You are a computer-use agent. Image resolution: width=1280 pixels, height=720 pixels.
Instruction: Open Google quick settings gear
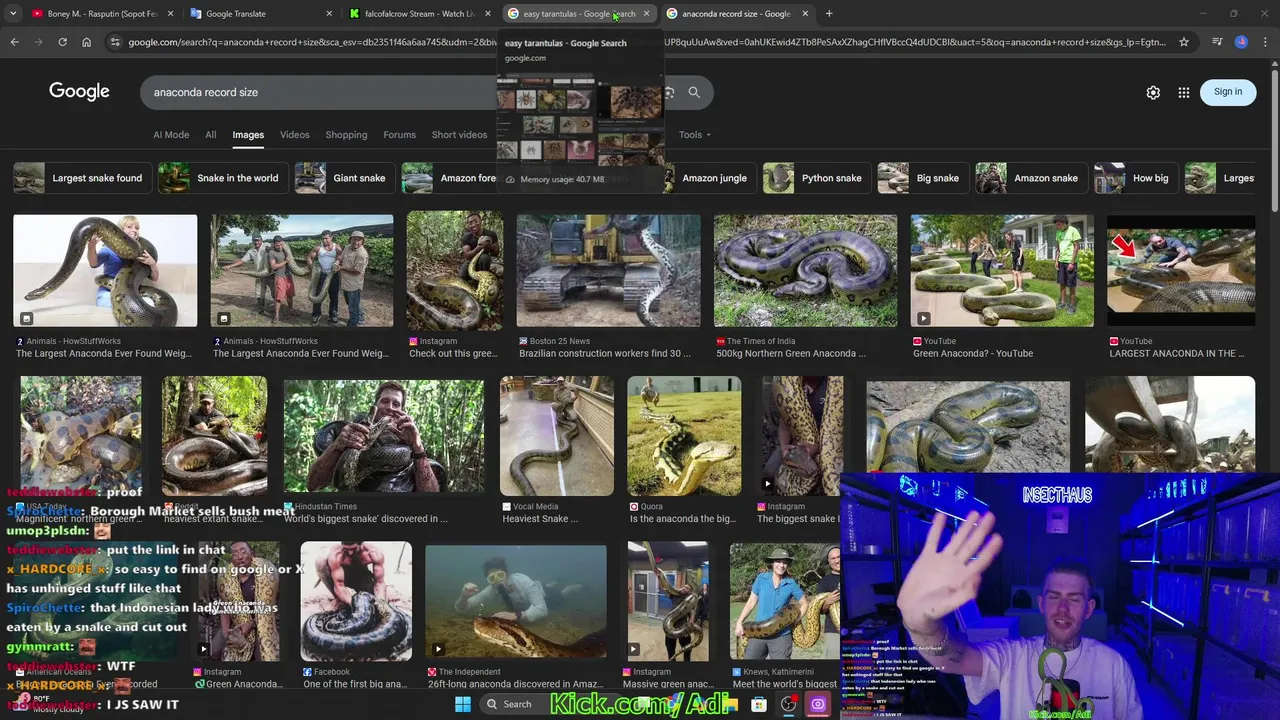pos(1153,92)
